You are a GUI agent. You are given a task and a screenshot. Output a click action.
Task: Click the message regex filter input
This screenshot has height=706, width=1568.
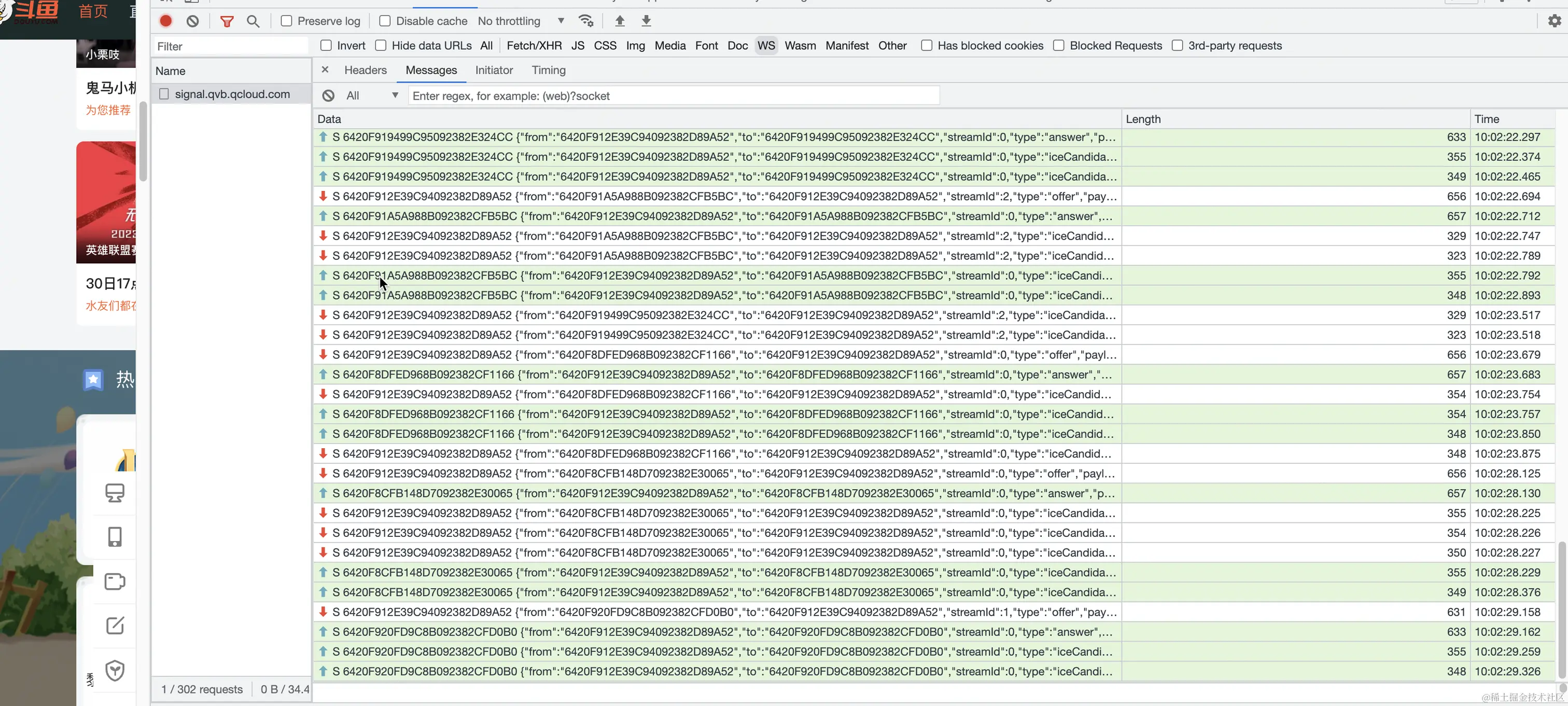coord(673,95)
